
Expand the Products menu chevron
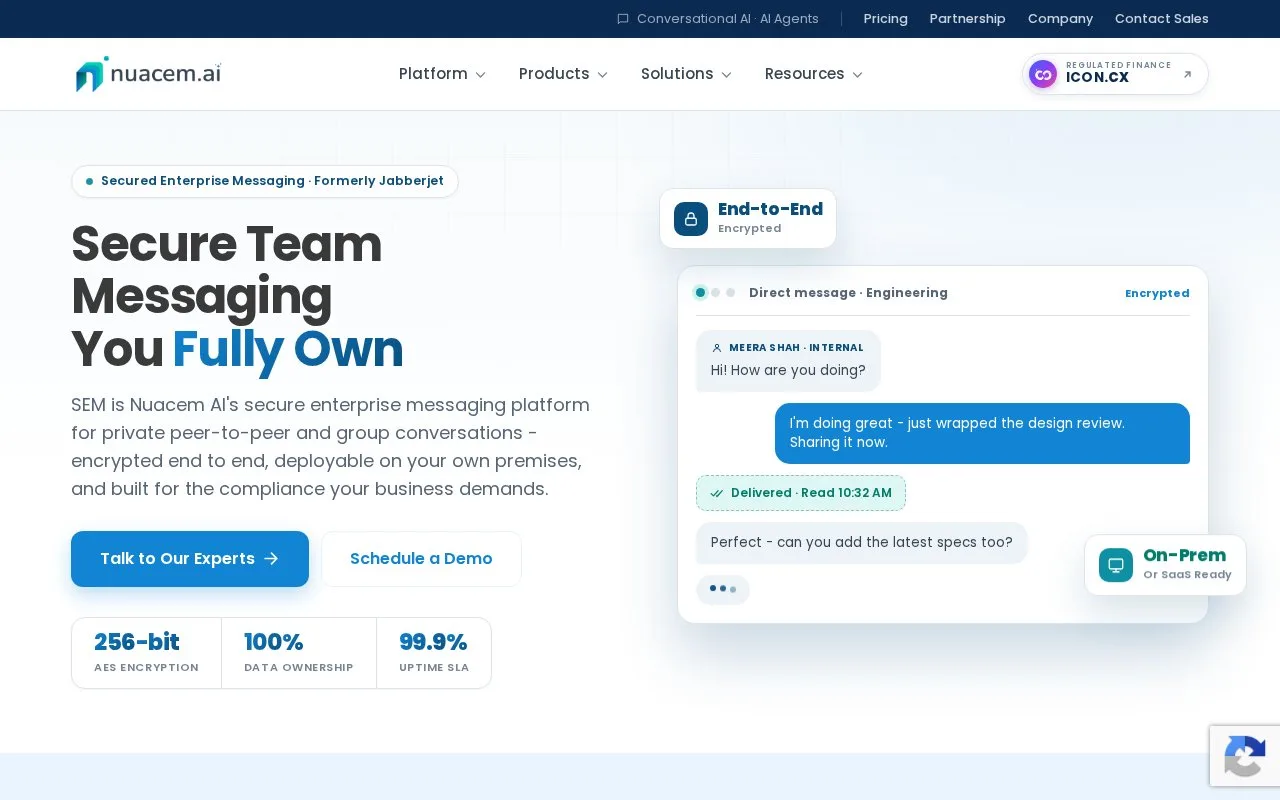(602, 75)
